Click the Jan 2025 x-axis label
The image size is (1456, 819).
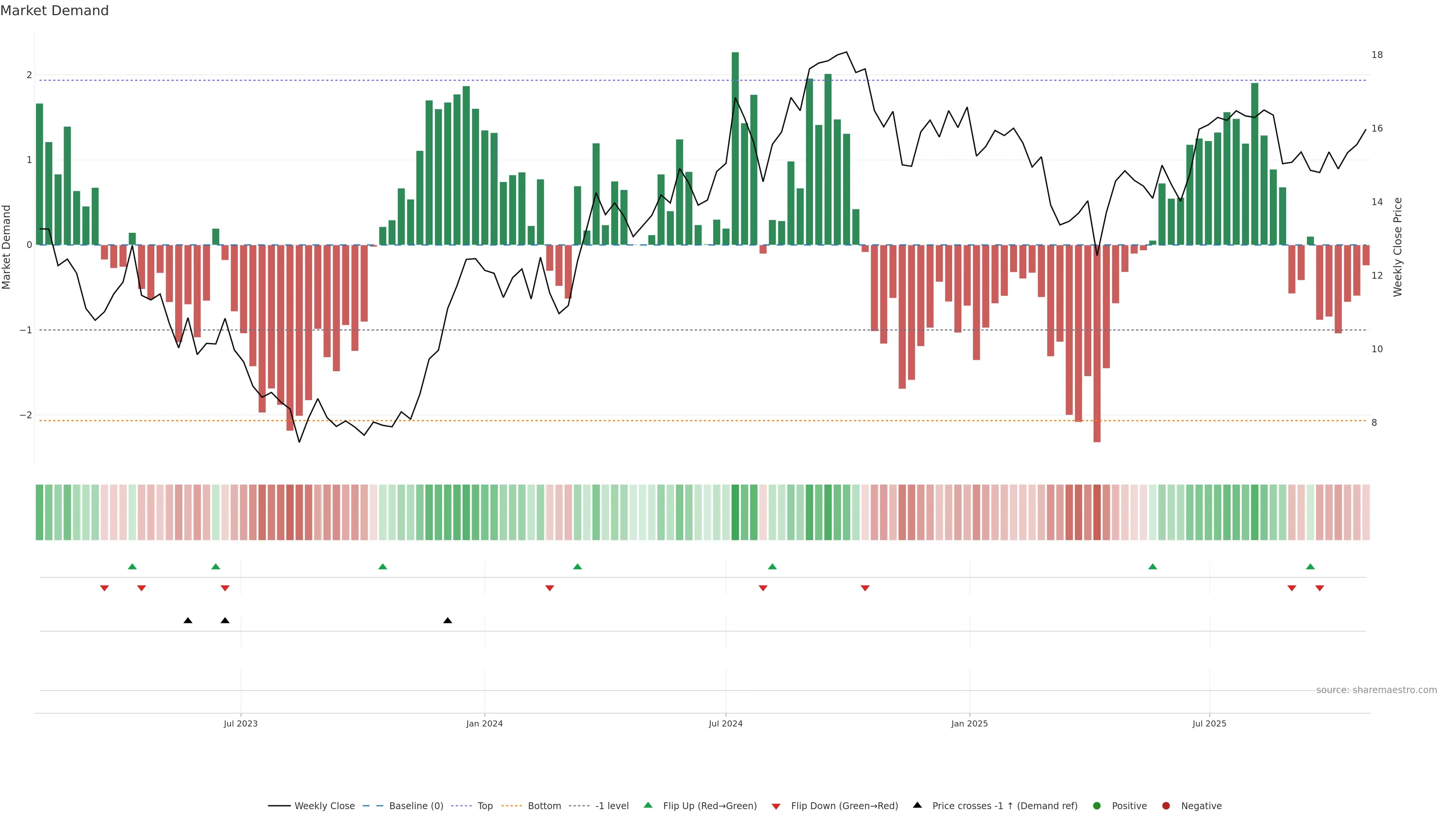click(970, 724)
